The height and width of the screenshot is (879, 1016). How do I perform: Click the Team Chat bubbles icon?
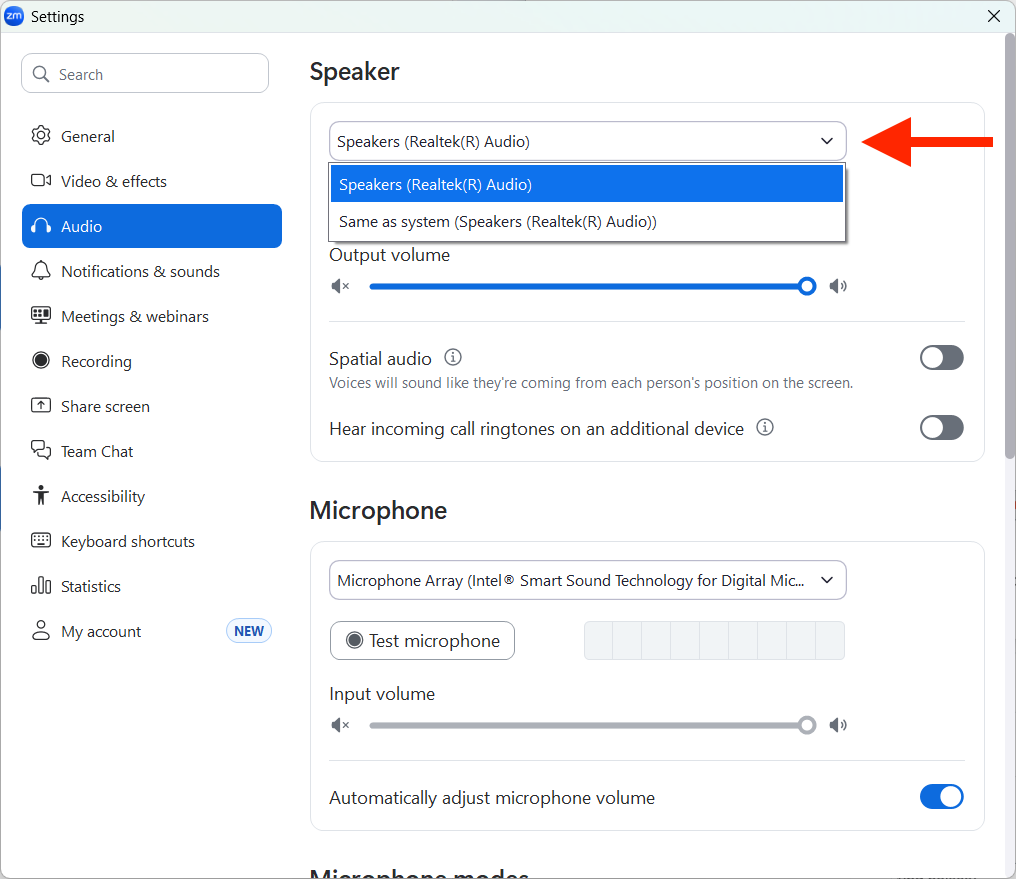(41, 450)
